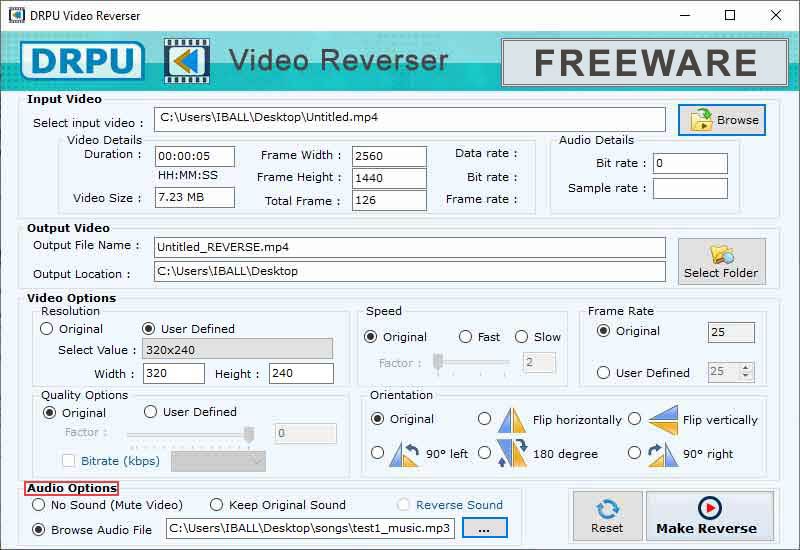Choose Slow speed option
This screenshot has width=800, height=550.
tap(521, 337)
